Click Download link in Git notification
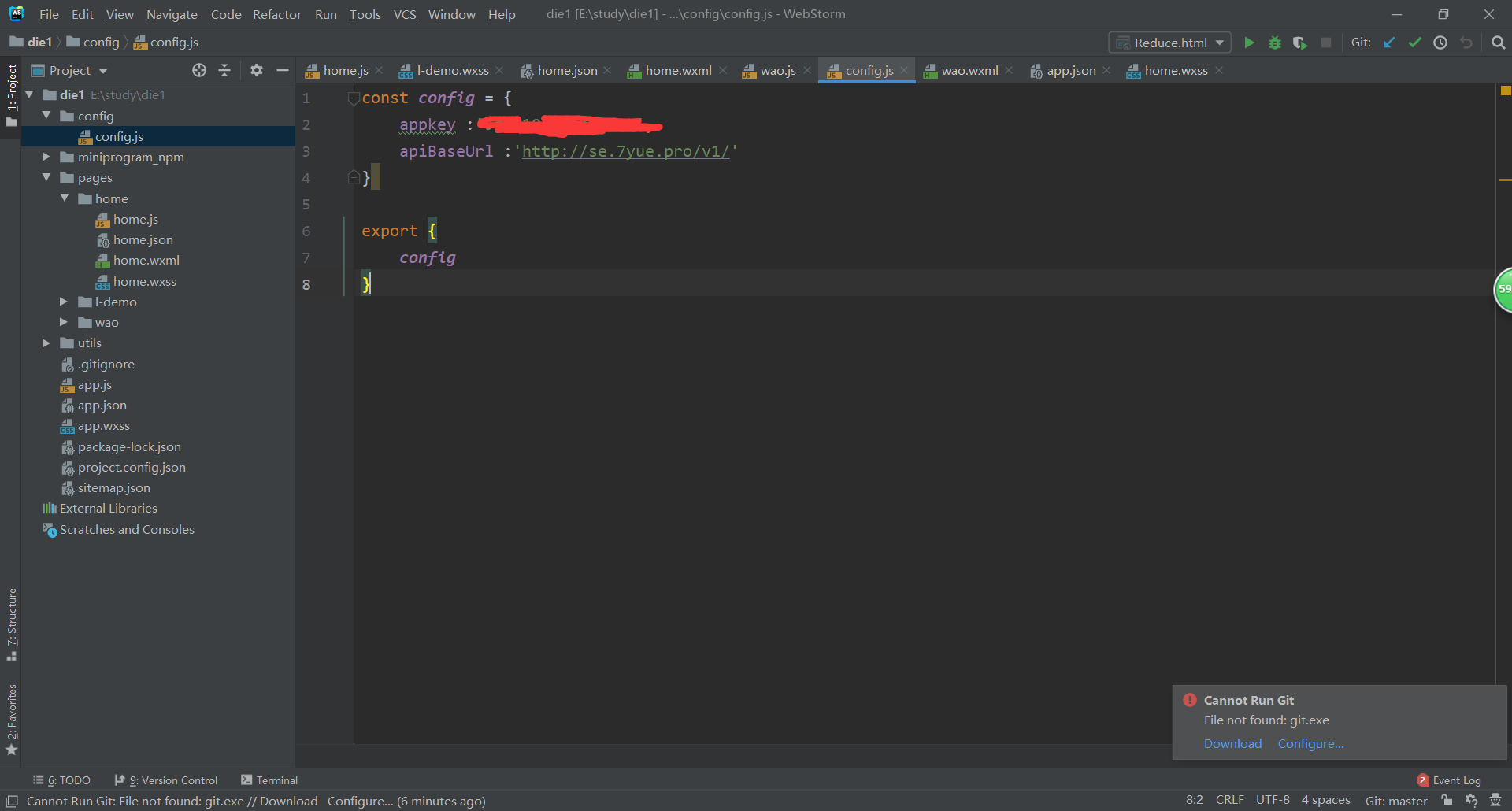The height and width of the screenshot is (811, 1512). coord(1232,743)
